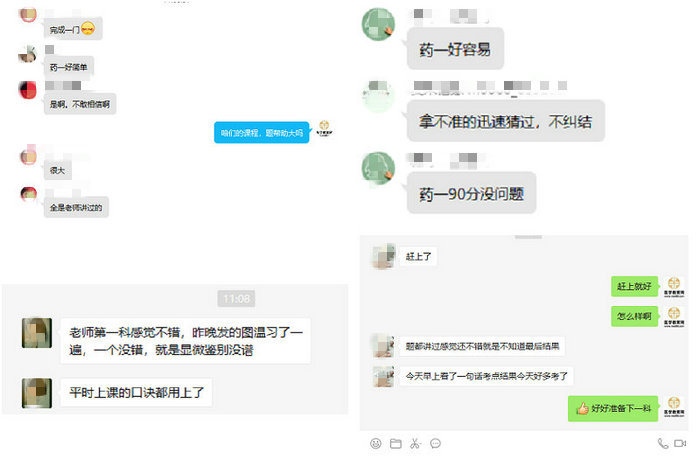Click the emoji in the 完成一门 message

(88, 29)
